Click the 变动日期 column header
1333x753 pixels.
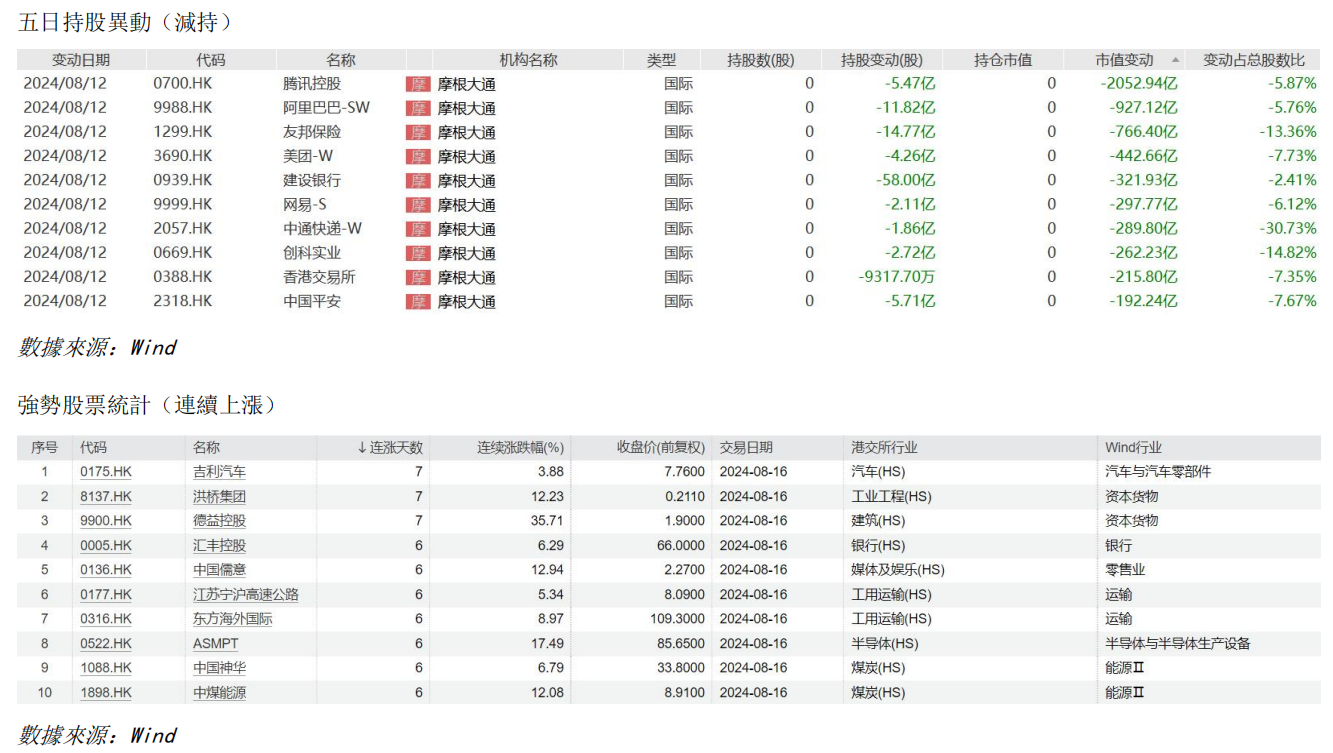(81, 60)
